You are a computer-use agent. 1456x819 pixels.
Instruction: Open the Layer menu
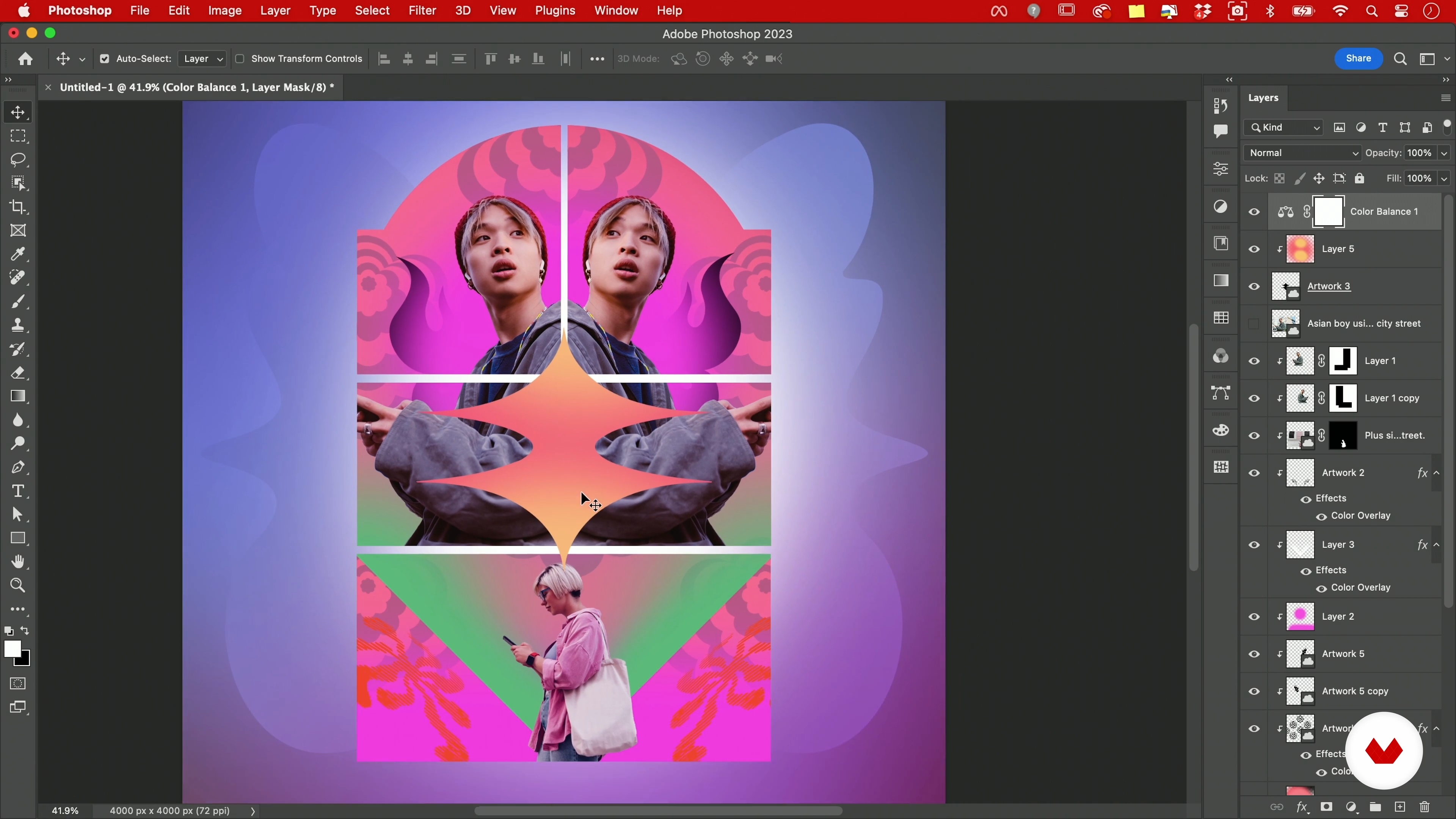tap(275, 11)
